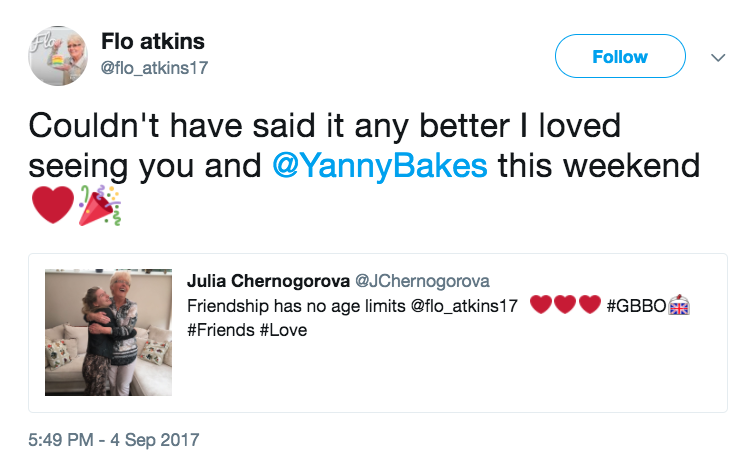Expand the tweet options chevron
The image size is (746, 461).
717,58
